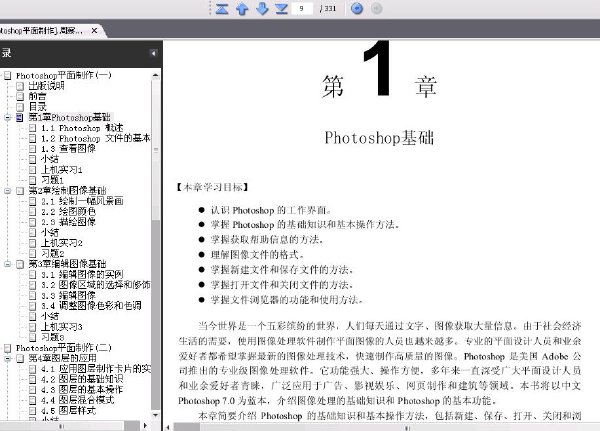Go to first page icon

222,8
